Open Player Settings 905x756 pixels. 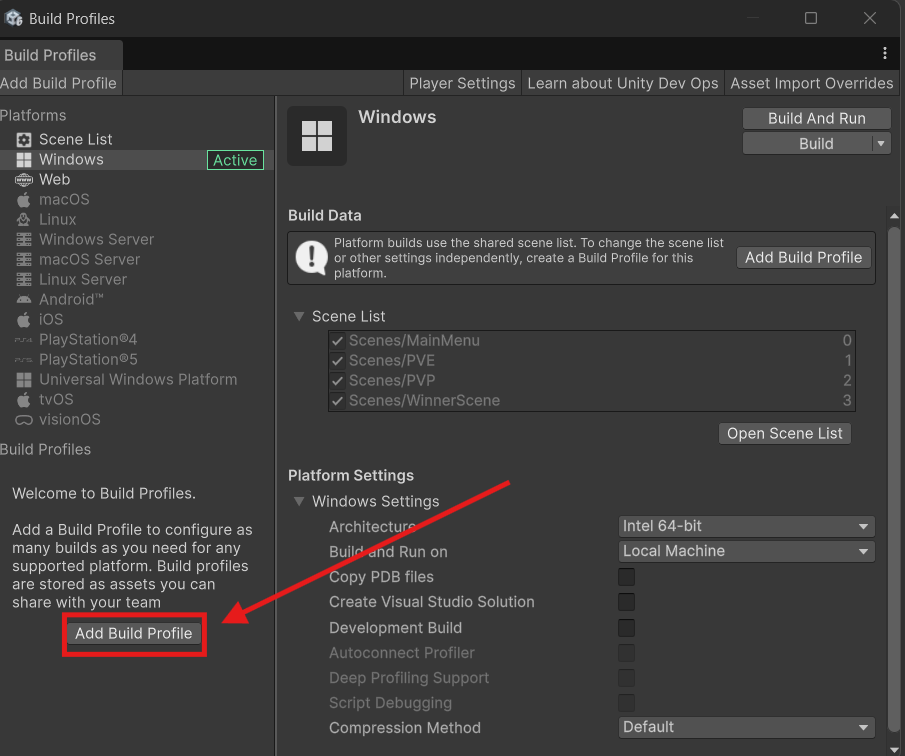point(462,83)
